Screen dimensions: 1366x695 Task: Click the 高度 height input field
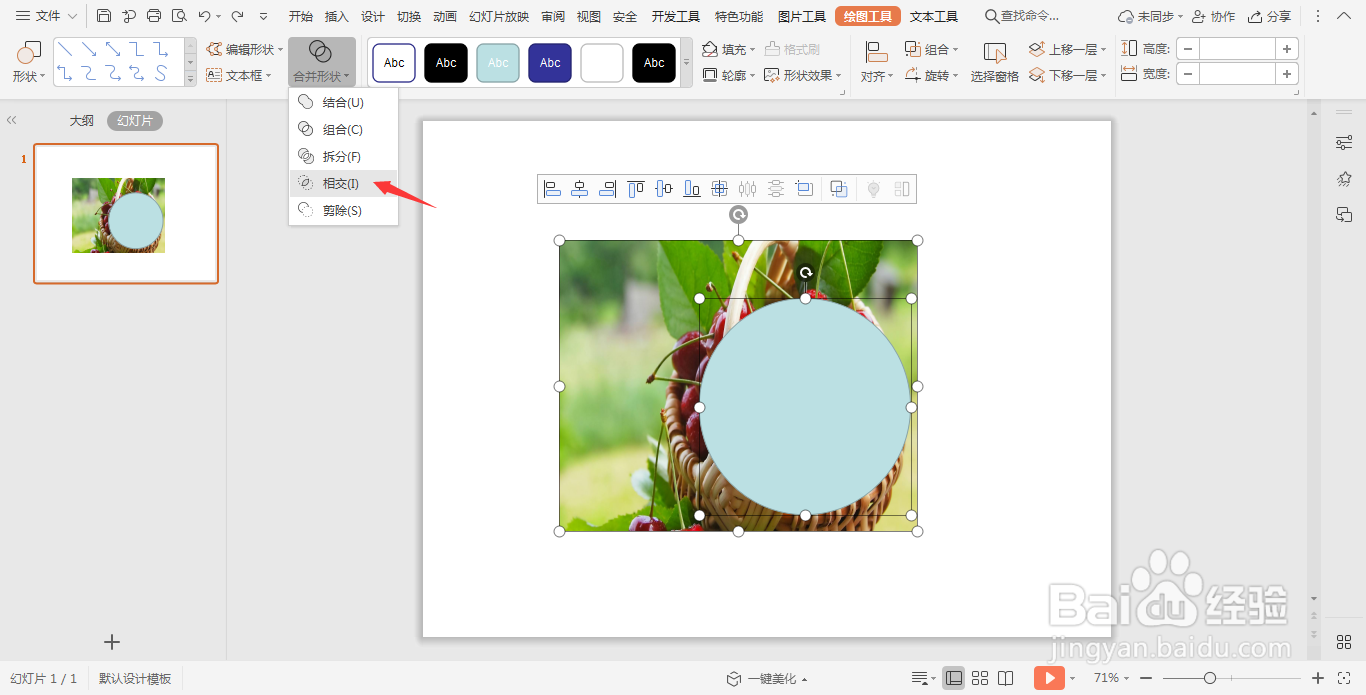click(x=1237, y=48)
